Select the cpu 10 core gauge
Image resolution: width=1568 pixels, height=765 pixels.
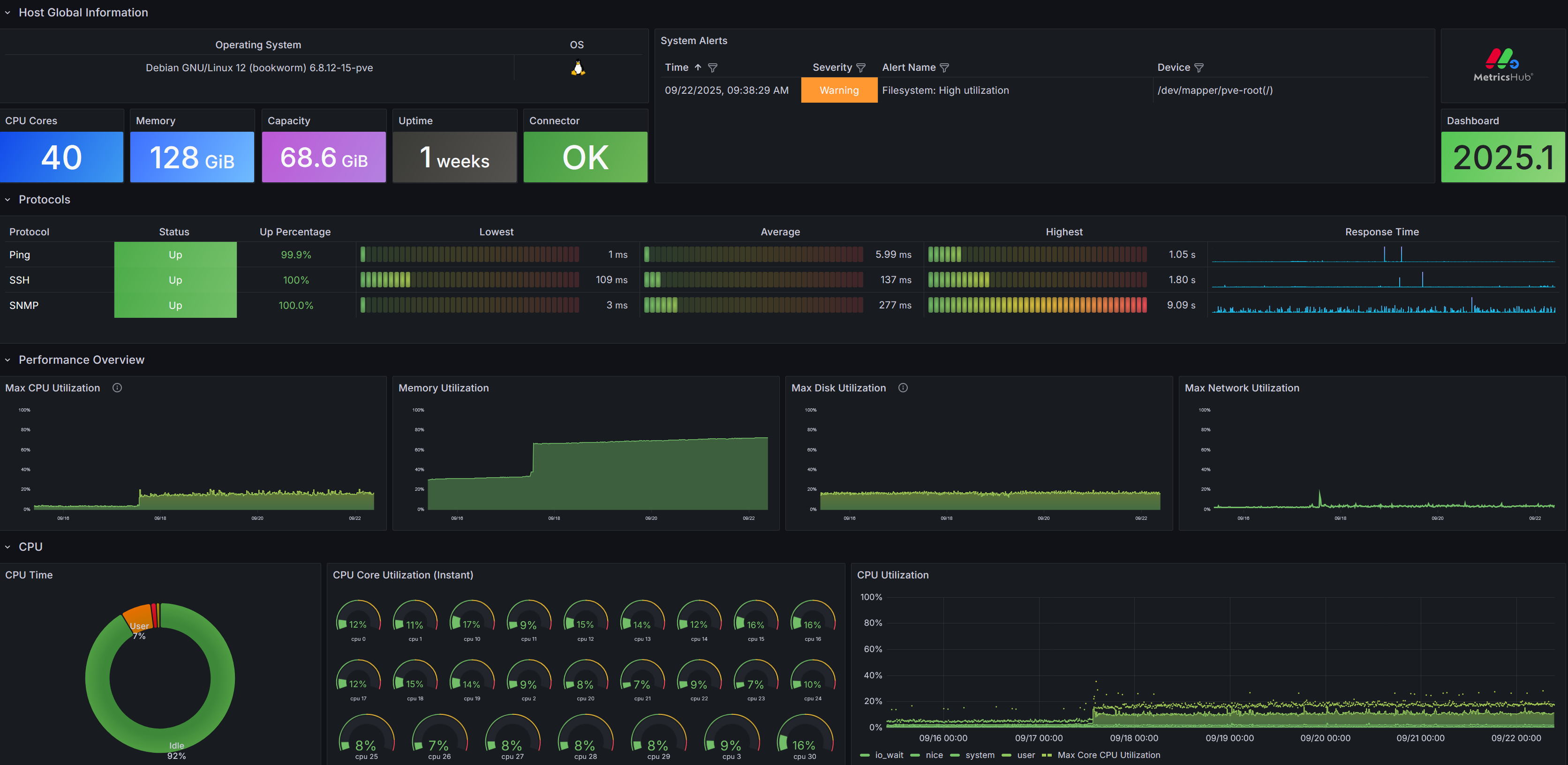coord(472,621)
